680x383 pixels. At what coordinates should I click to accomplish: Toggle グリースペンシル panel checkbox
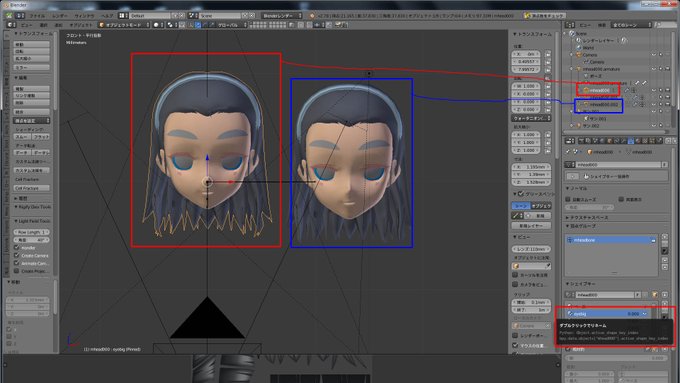521,193
